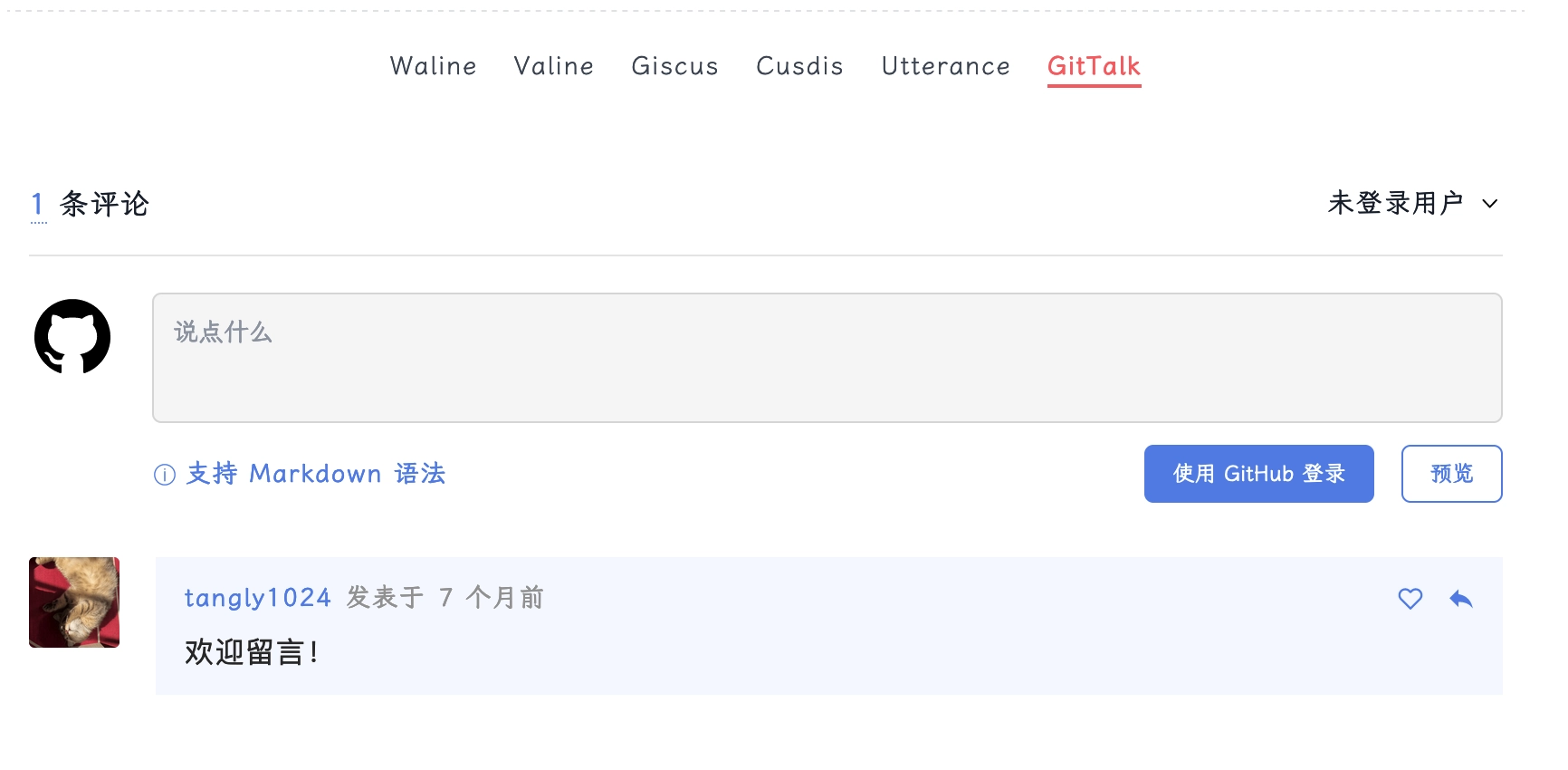Screen dimensions: 1568x770
Task: Log in with the 使用 GitHub 登录 button
Action: [x=1259, y=474]
